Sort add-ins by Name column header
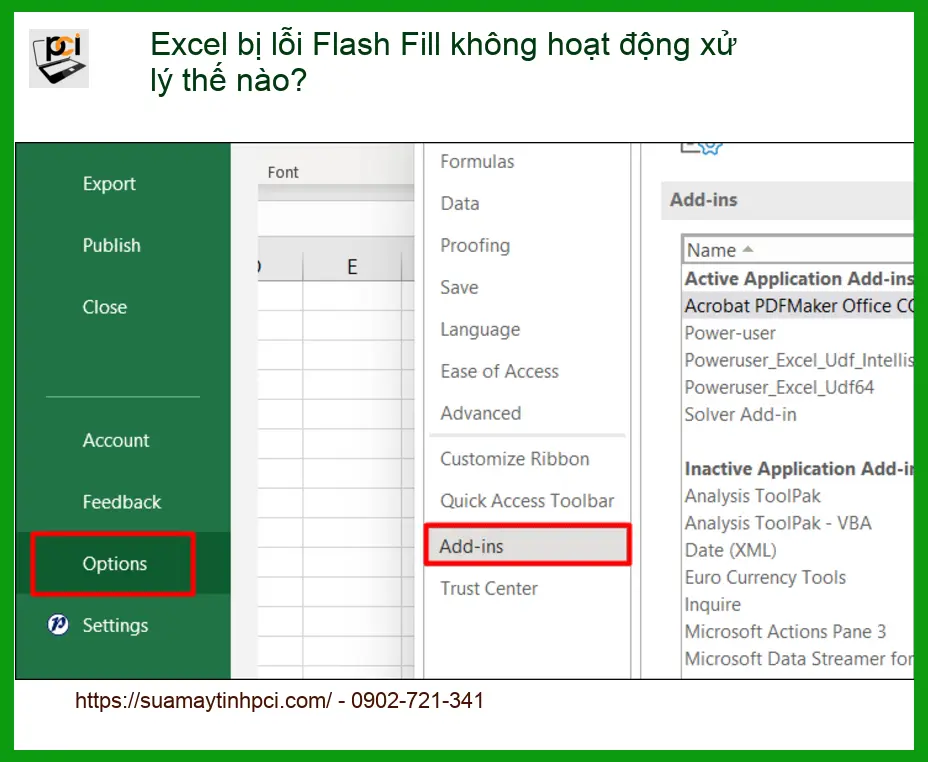This screenshot has height=762, width=928. coord(798,250)
